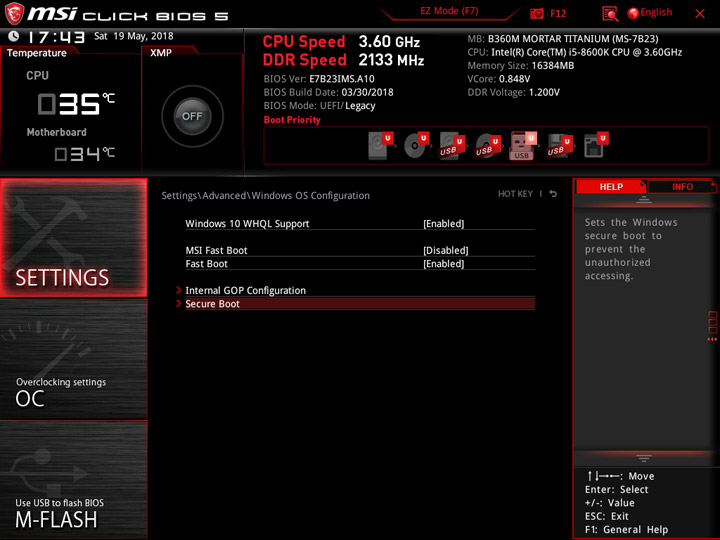Change MSI Fast Boot [Disabled] value
The image size is (720, 540).
[x=445, y=250]
